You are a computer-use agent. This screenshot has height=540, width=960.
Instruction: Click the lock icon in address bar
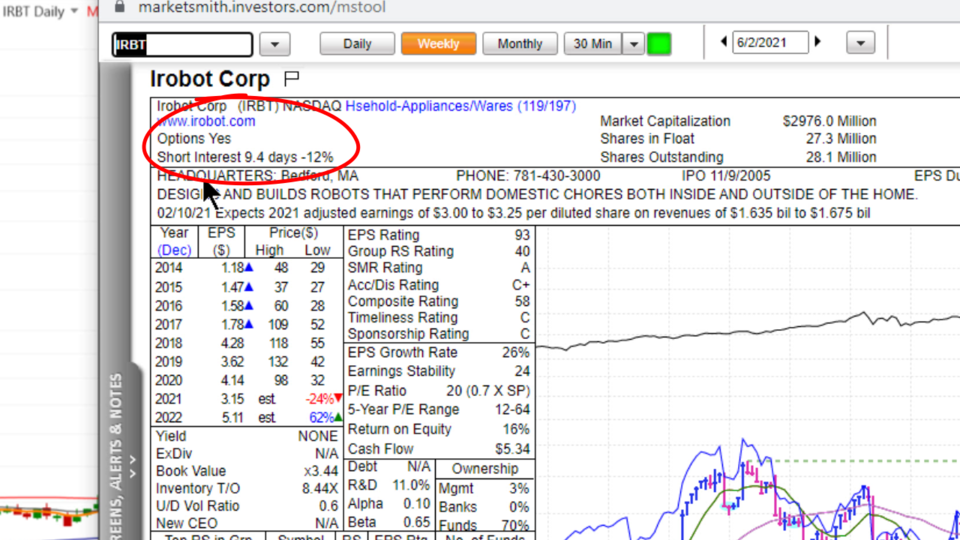pyautogui.click(x=120, y=6)
